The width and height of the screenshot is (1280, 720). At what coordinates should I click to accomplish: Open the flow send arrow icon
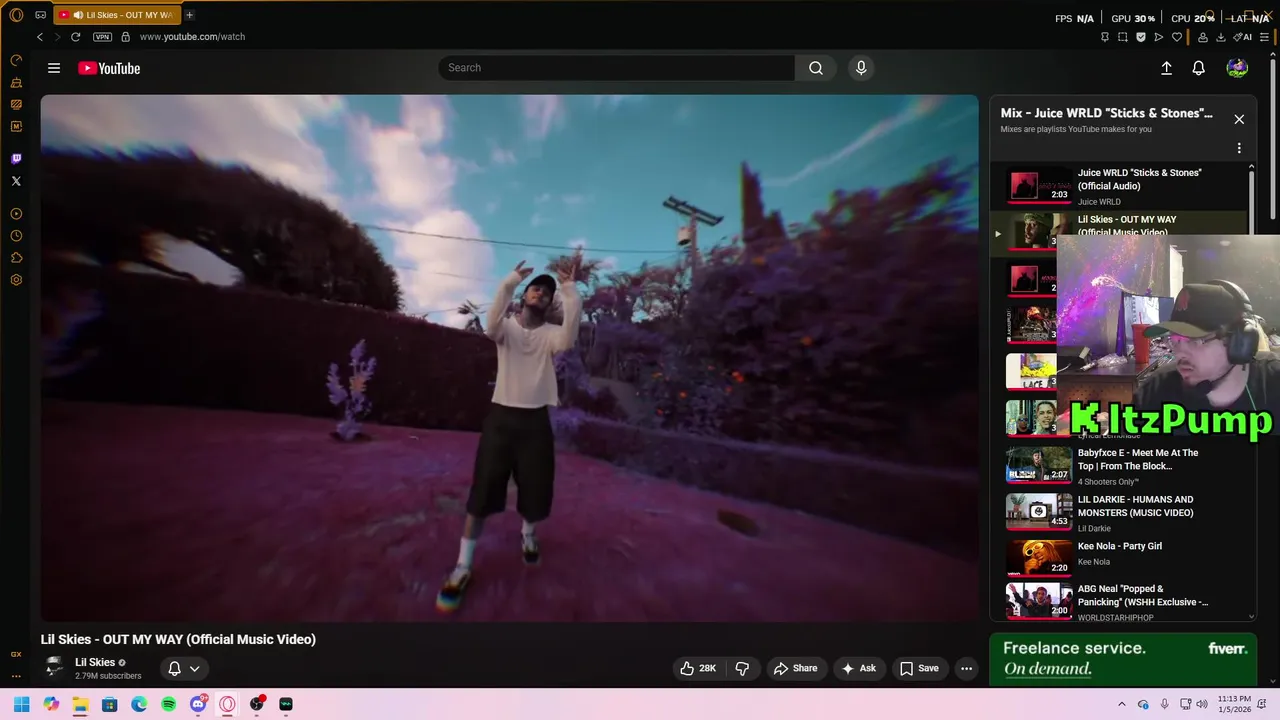pyautogui.click(x=1159, y=37)
